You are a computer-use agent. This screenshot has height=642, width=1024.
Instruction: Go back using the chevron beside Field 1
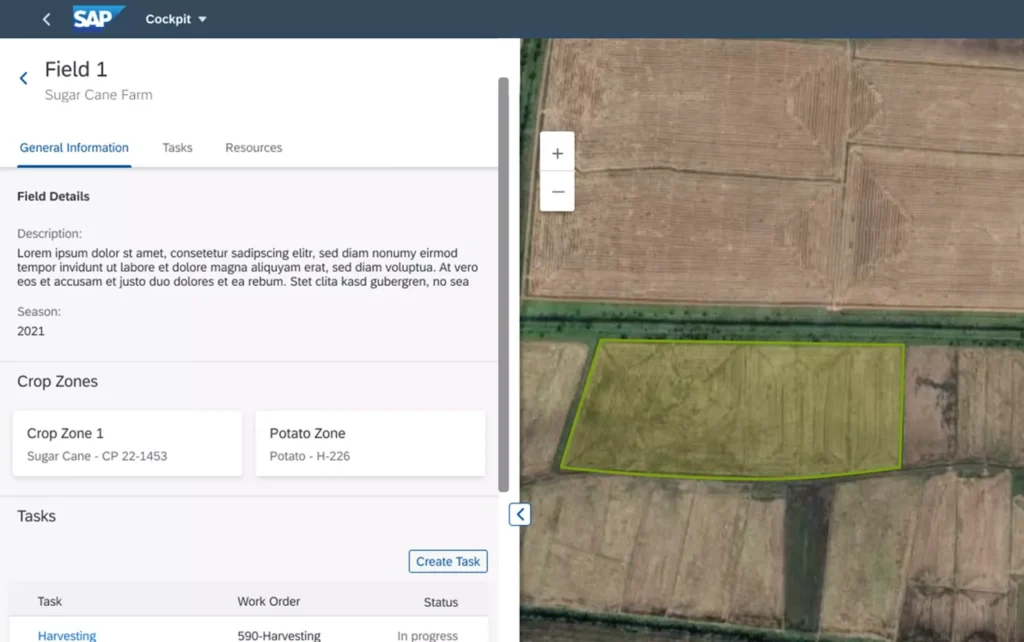24,78
